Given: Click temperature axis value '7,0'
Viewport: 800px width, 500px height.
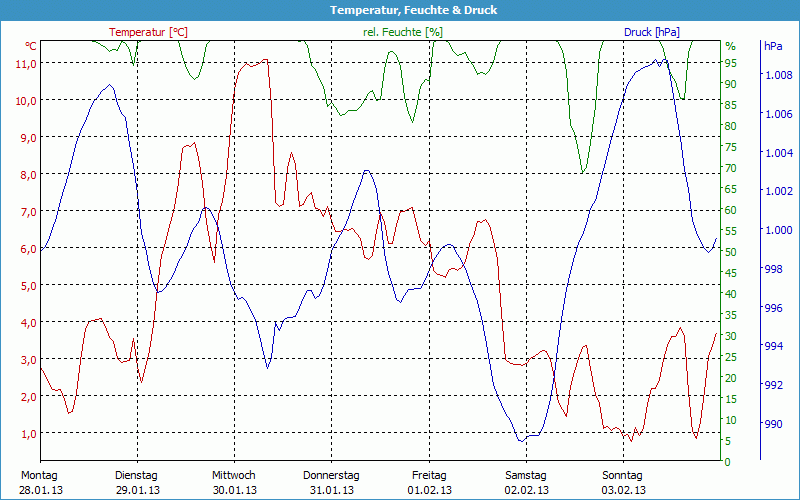Looking at the screenshot, I should click(x=28, y=212).
